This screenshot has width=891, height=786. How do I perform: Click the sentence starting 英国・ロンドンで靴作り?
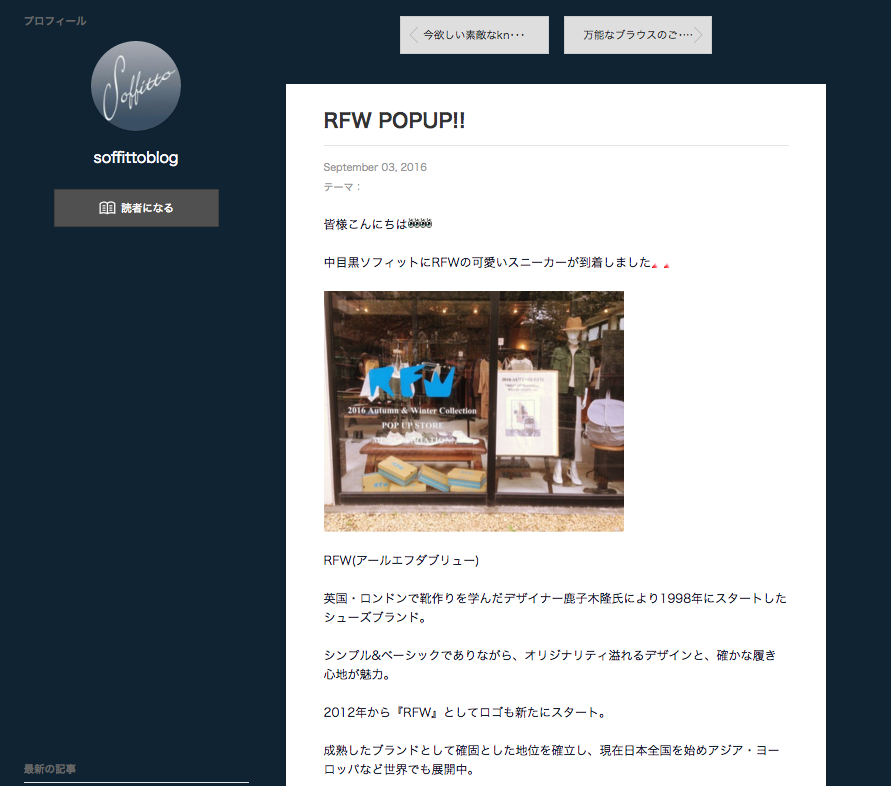pyautogui.click(x=555, y=608)
